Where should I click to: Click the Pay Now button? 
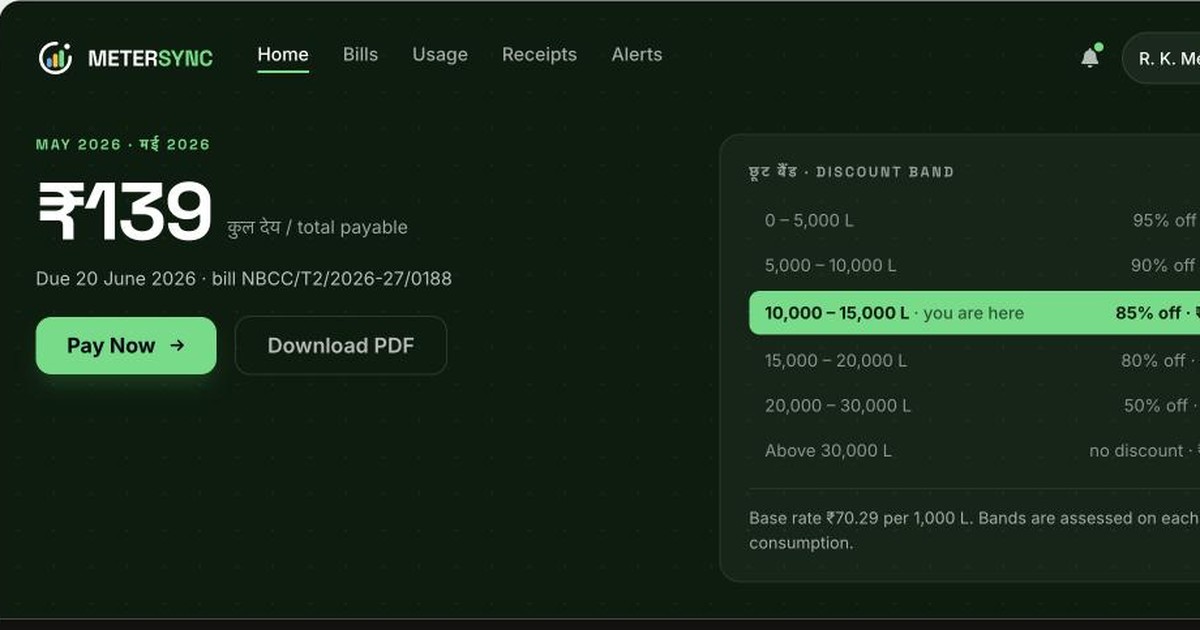pyautogui.click(x=126, y=346)
